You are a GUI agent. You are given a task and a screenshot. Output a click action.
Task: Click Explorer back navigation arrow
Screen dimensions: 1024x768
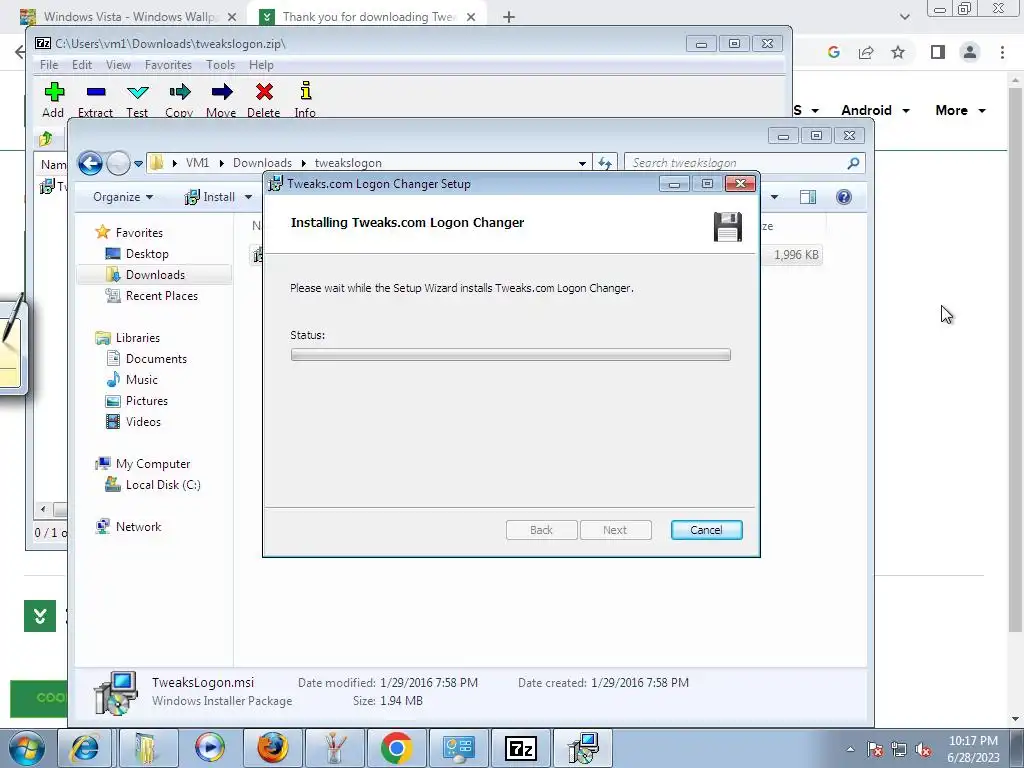pos(90,163)
